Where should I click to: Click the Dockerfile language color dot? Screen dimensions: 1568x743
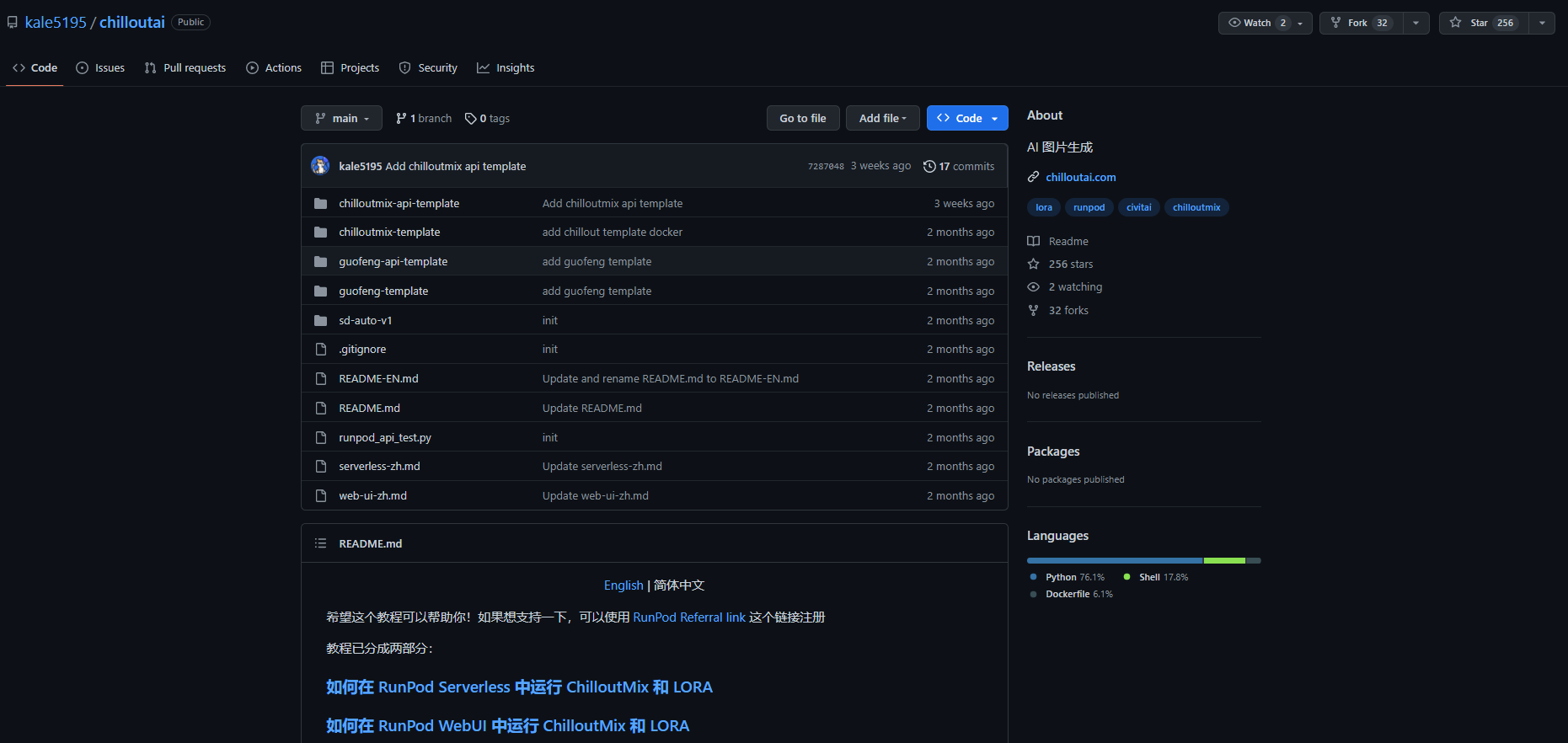tap(1034, 594)
